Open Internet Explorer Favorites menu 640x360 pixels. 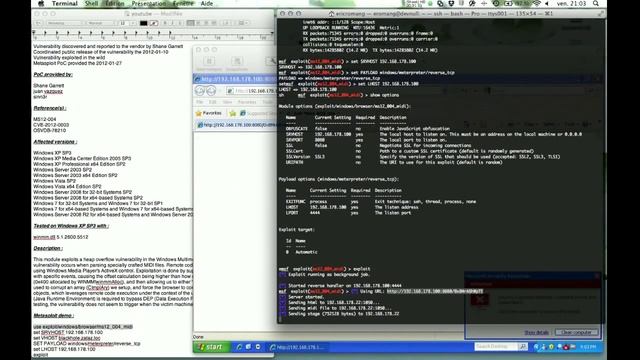click(247, 102)
